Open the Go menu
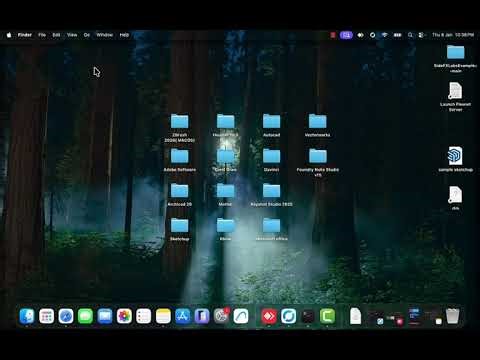Screen dimensions: 480x360 [x=87, y=35]
